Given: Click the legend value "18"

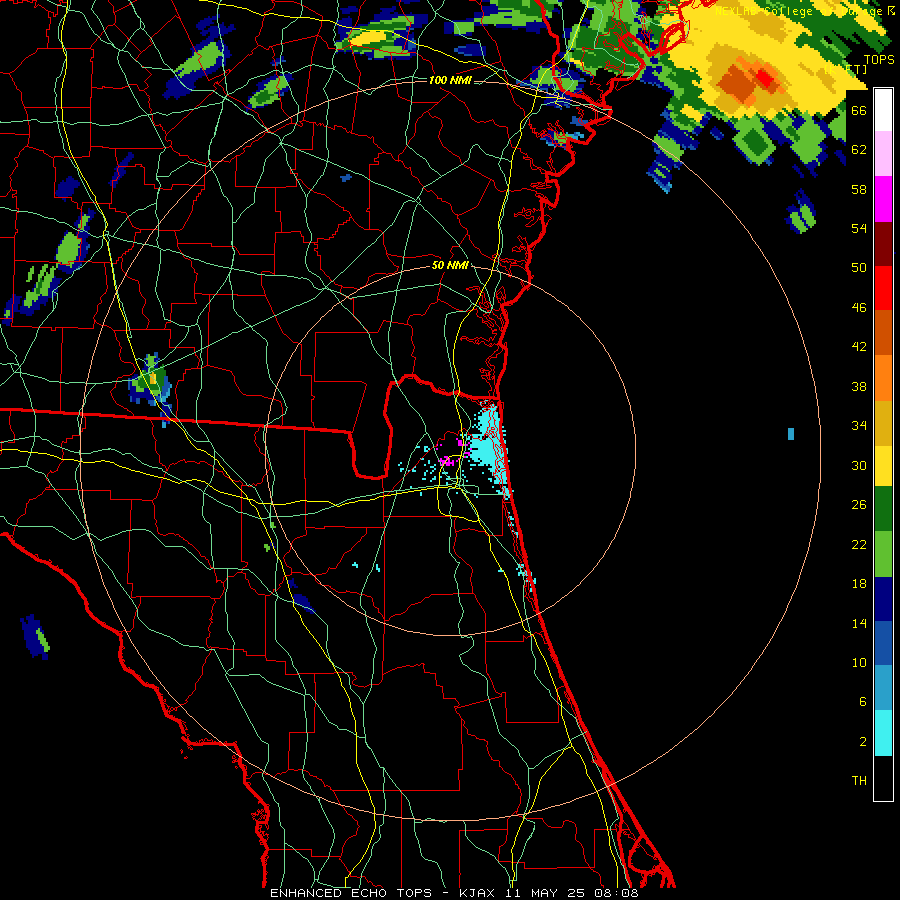Looking at the screenshot, I should coord(859,584).
